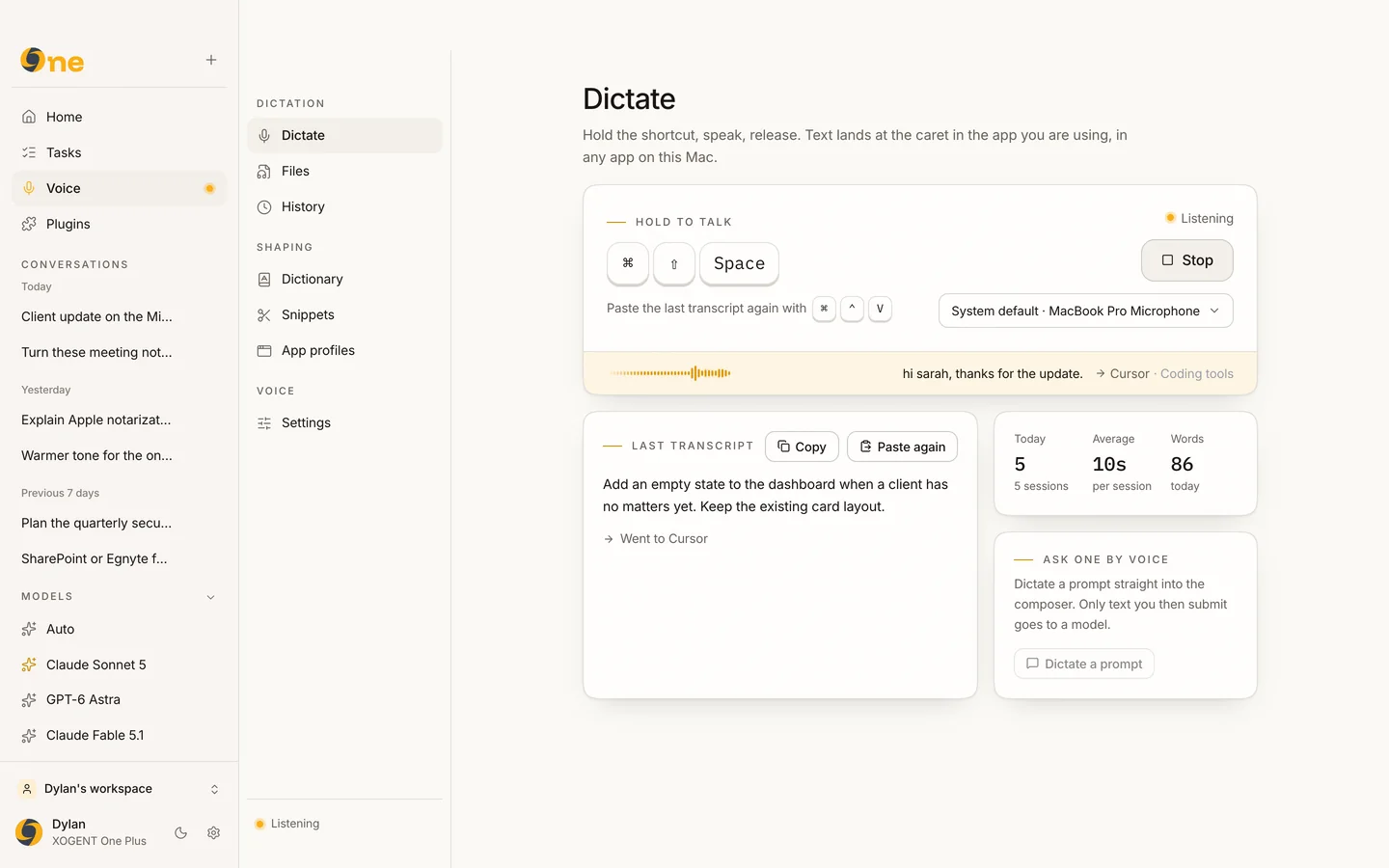The height and width of the screenshot is (868, 1389).
Task: Click Dictate a prompt button
Action: [1084, 664]
